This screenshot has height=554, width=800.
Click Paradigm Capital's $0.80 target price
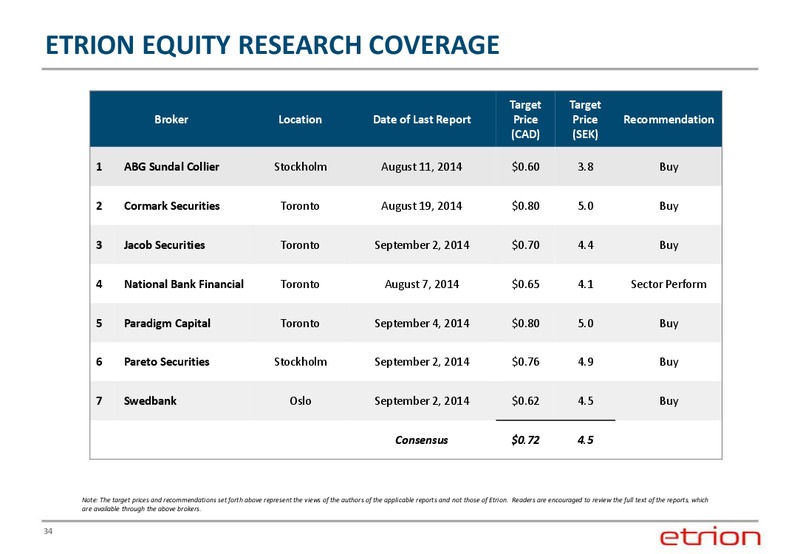coord(526,323)
